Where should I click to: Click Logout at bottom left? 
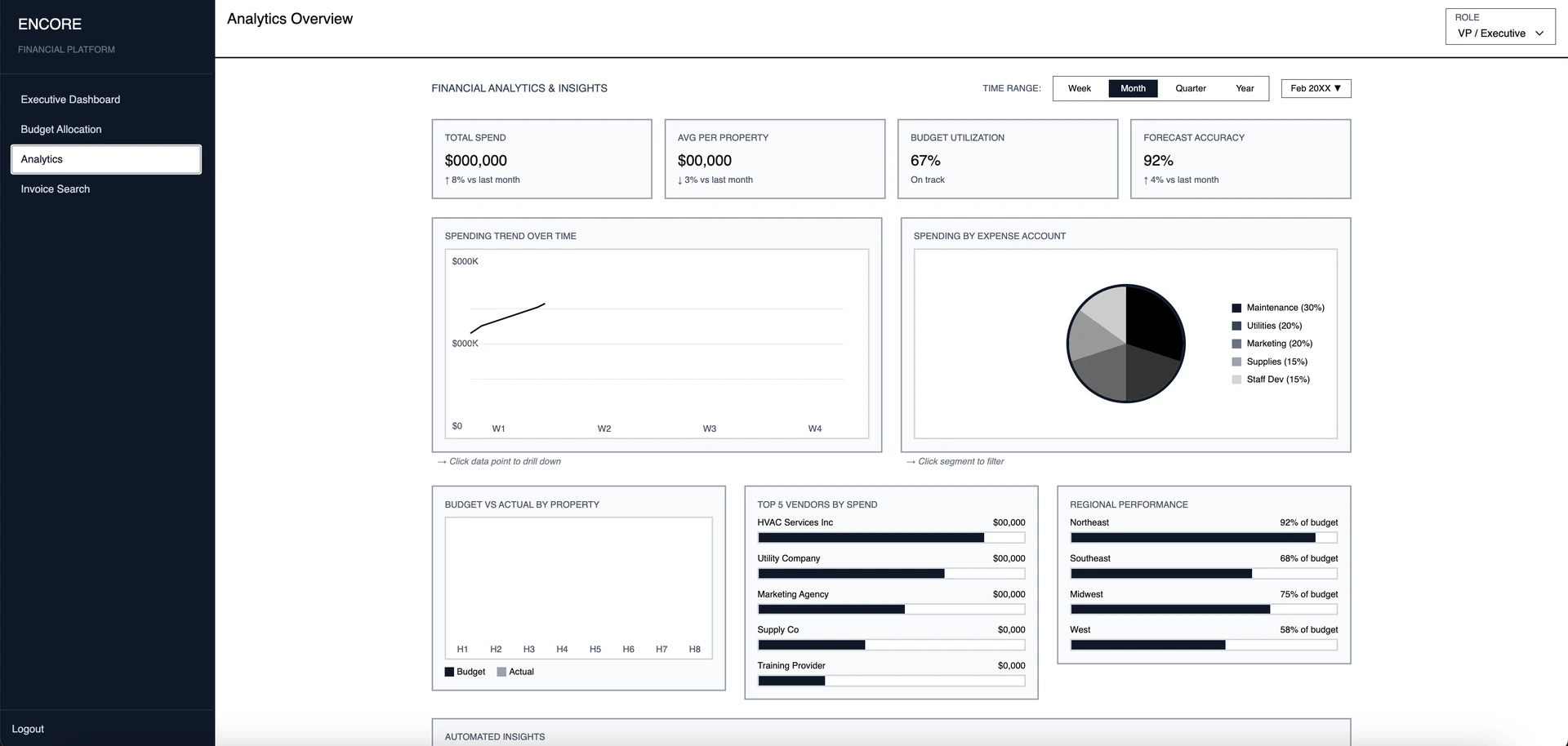[27, 728]
